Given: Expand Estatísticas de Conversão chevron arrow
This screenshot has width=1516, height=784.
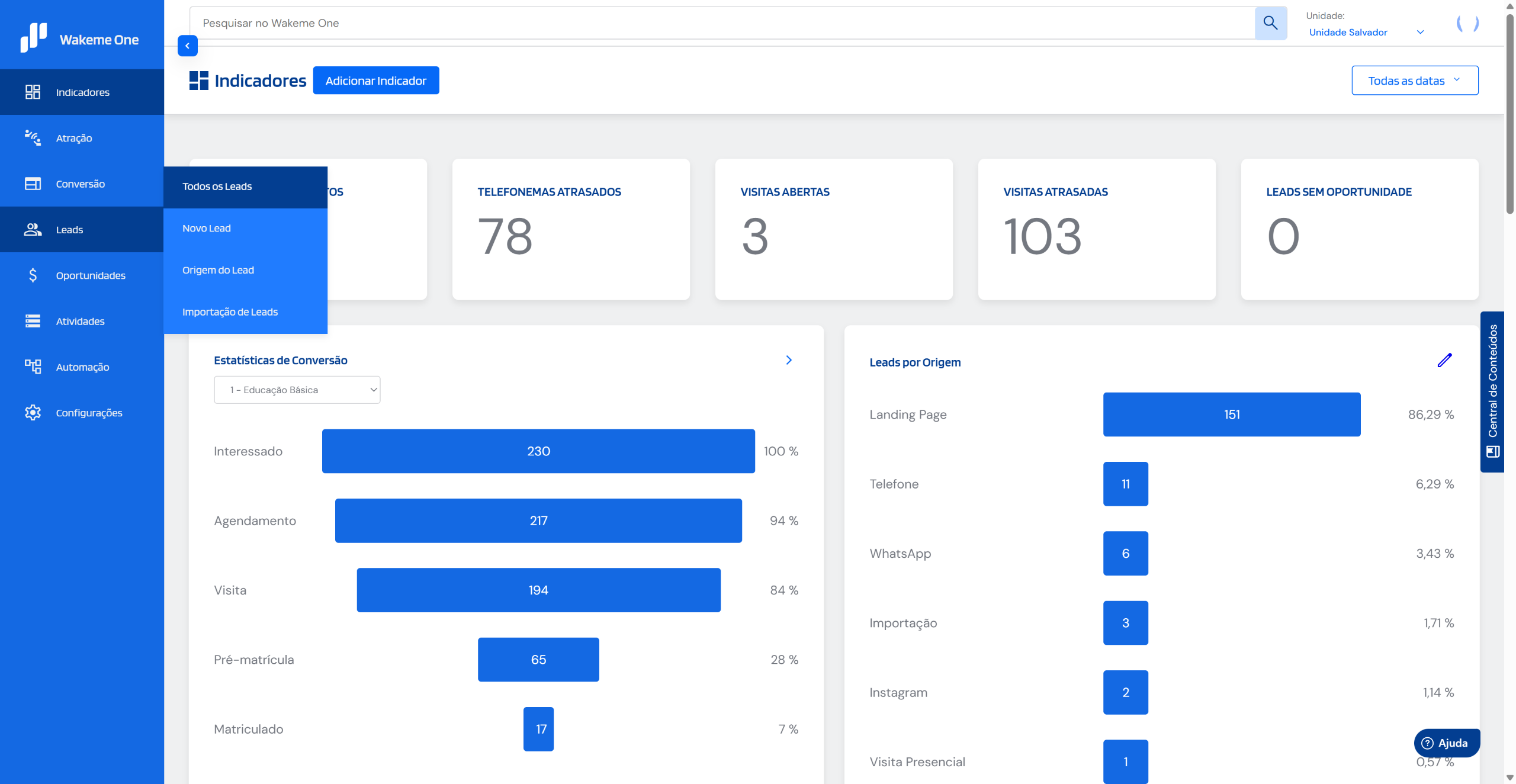Looking at the screenshot, I should pyautogui.click(x=789, y=360).
